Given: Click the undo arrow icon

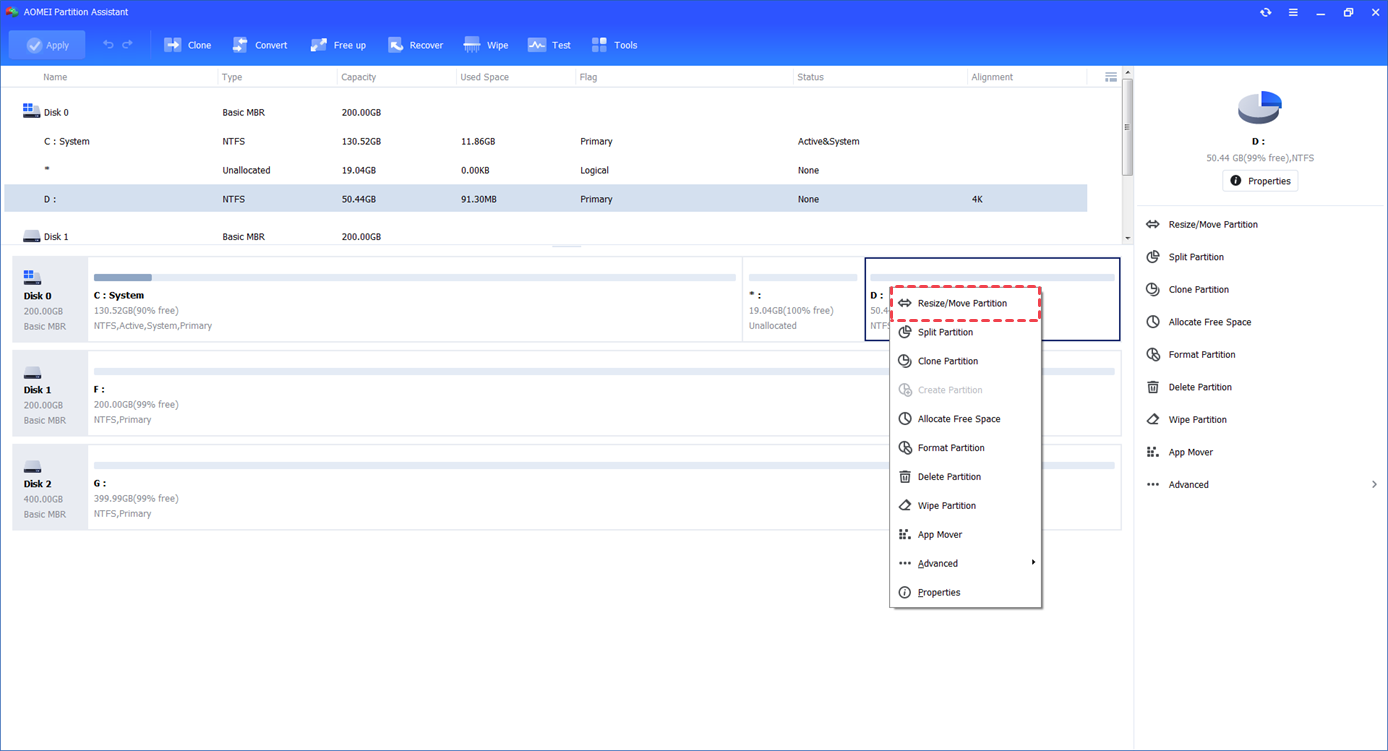Looking at the screenshot, I should [108, 45].
